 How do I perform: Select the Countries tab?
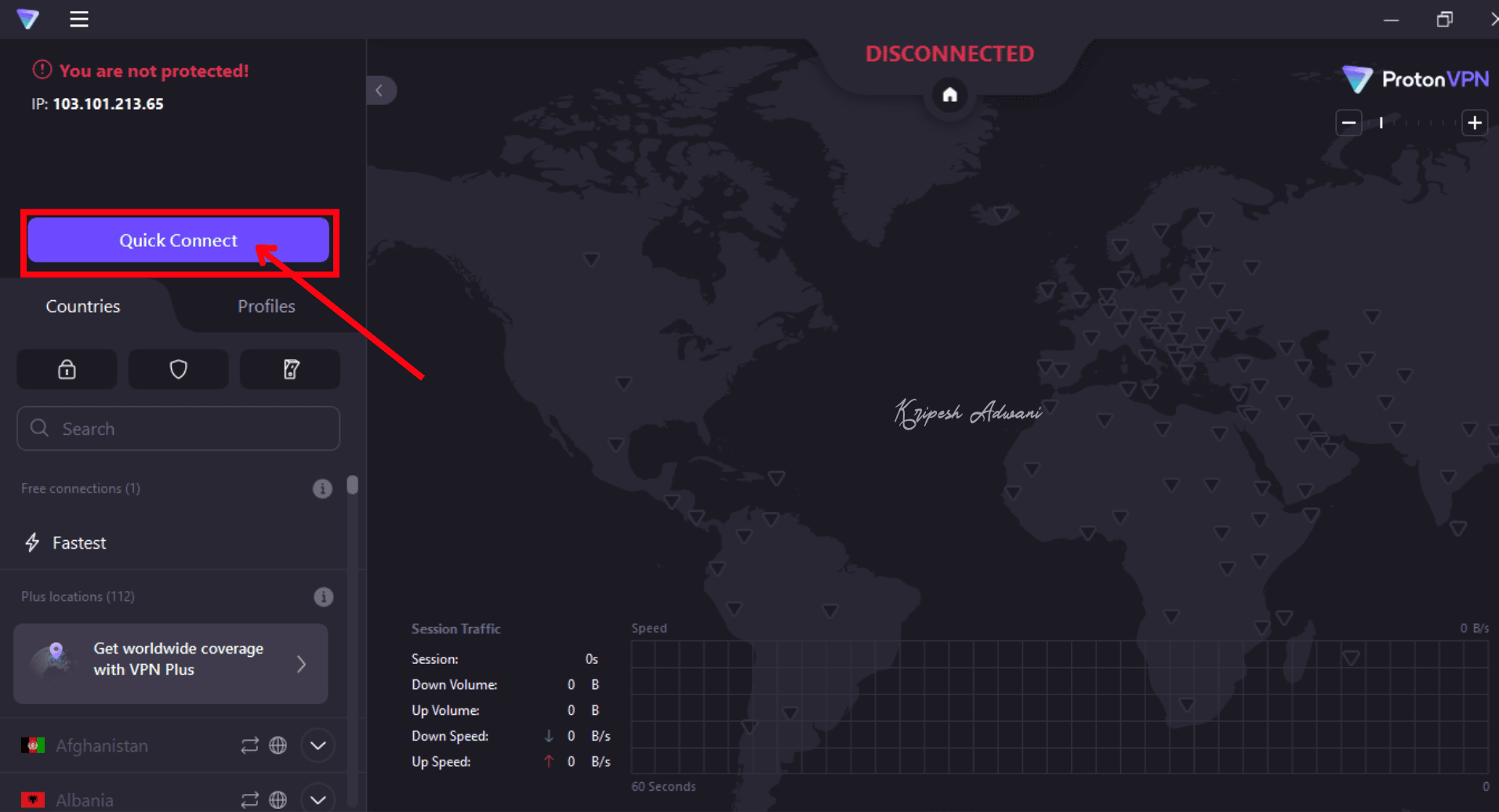pos(83,306)
